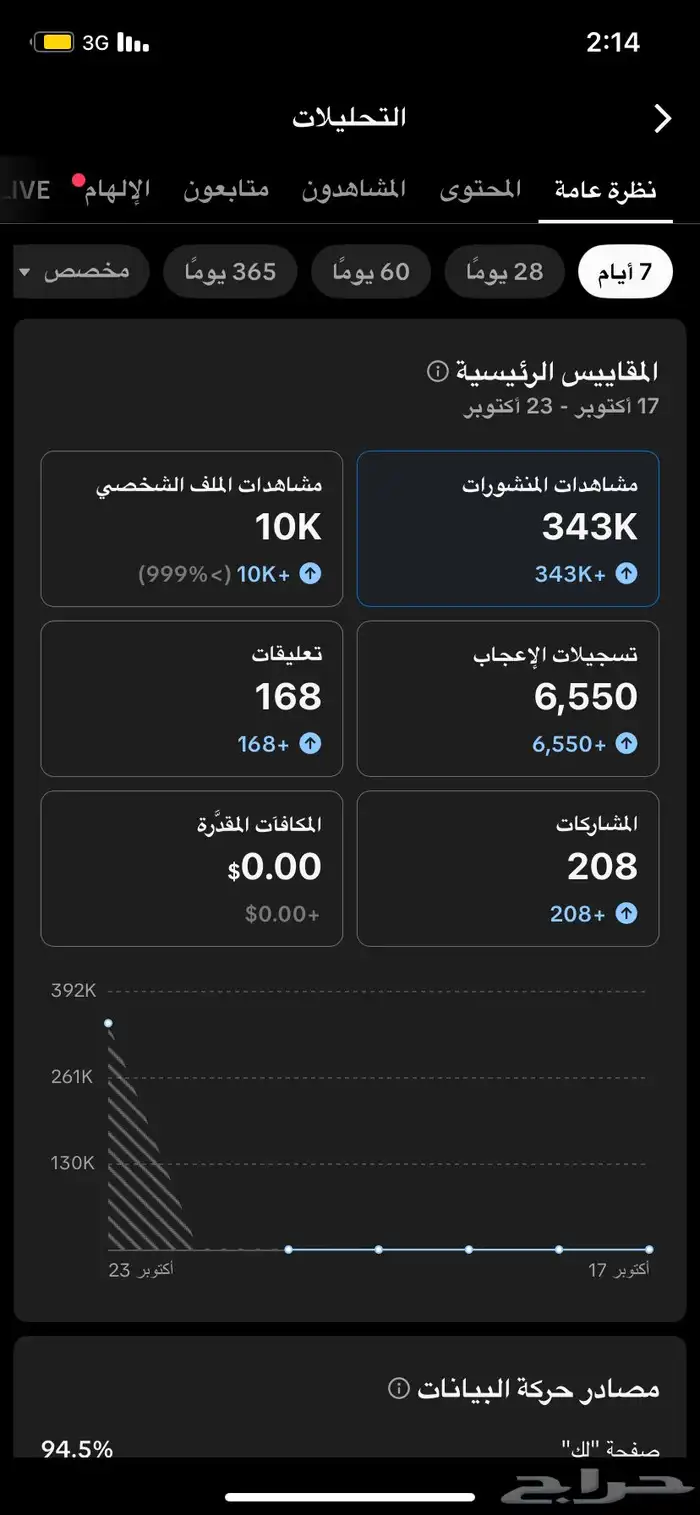The height and width of the screenshot is (1515, 700).
Task: Choose the 365 يومًا range
Action: click(230, 272)
